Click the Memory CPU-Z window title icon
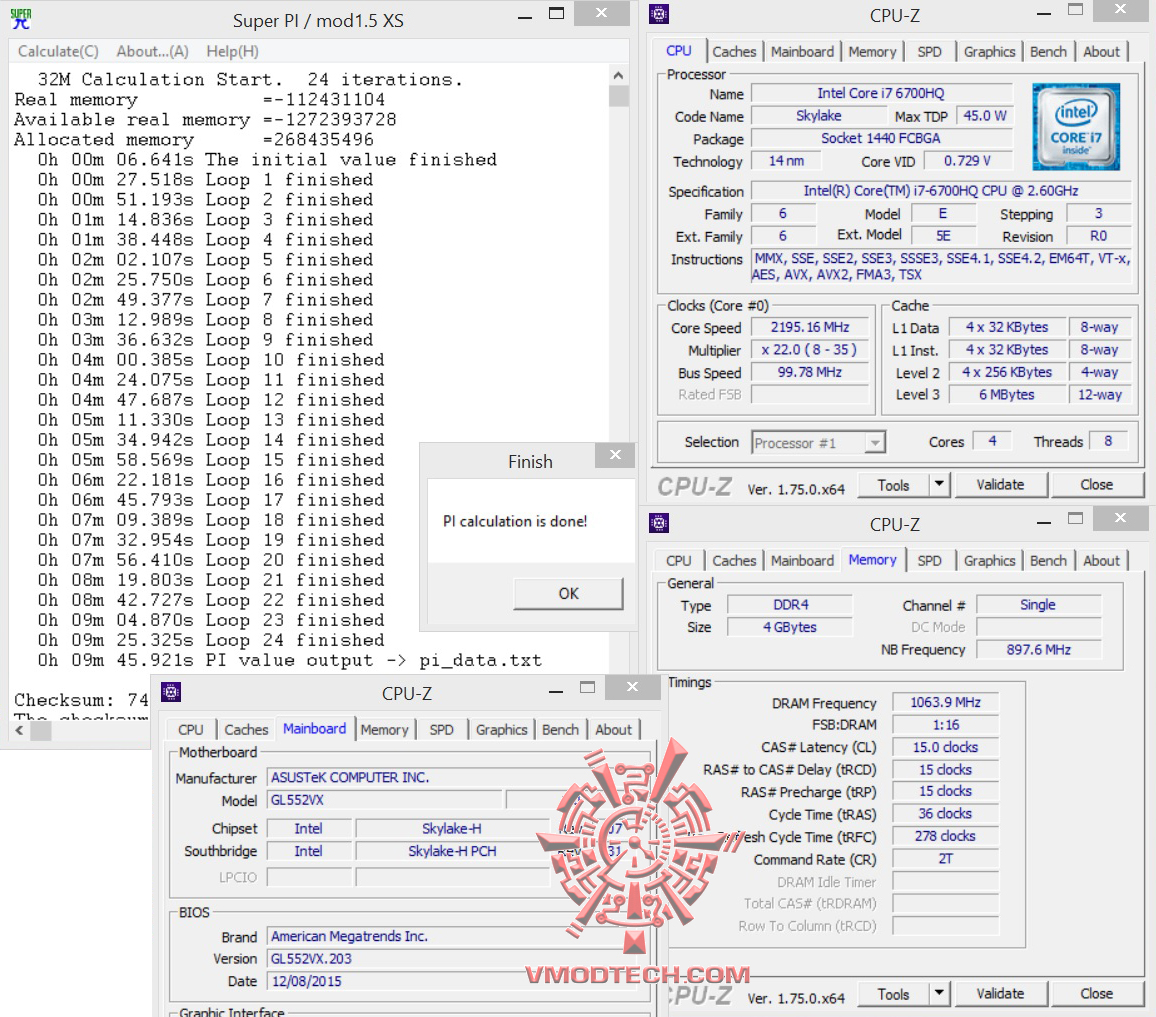This screenshot has height=1017, width=1156. click(x=659, y=523)
